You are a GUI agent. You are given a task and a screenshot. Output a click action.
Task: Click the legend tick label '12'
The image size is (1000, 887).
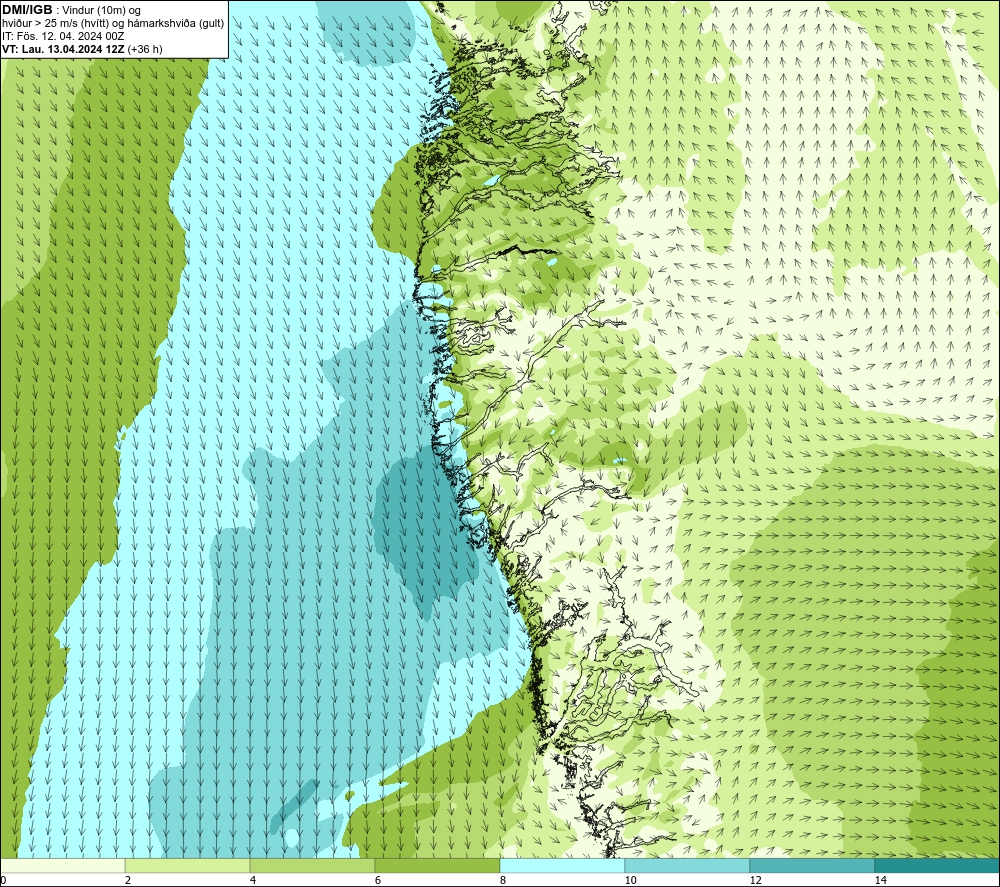pos(755,881)
